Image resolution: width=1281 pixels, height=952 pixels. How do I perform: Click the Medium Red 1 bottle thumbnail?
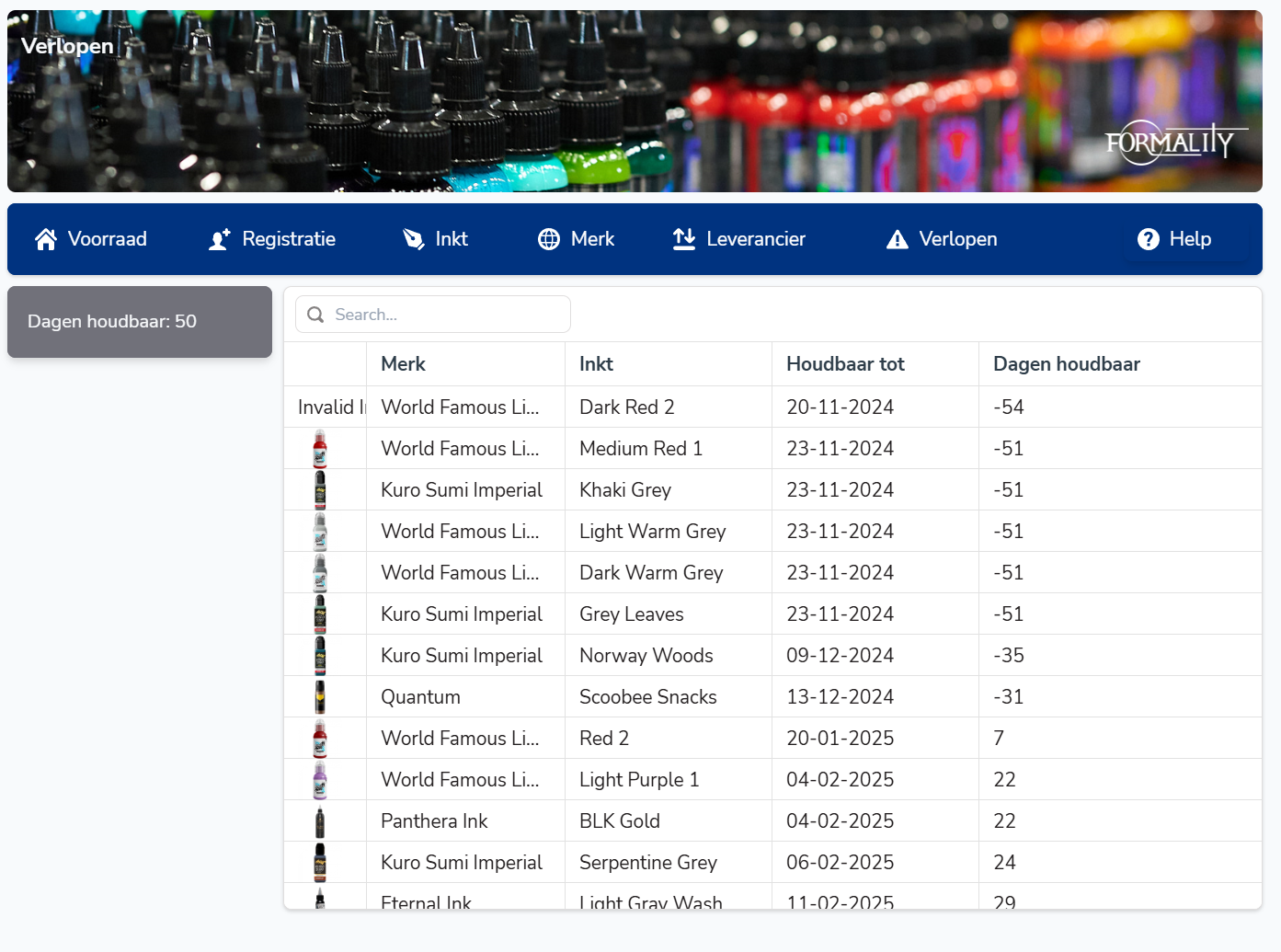pyautogui.click(x=320, y=449)
